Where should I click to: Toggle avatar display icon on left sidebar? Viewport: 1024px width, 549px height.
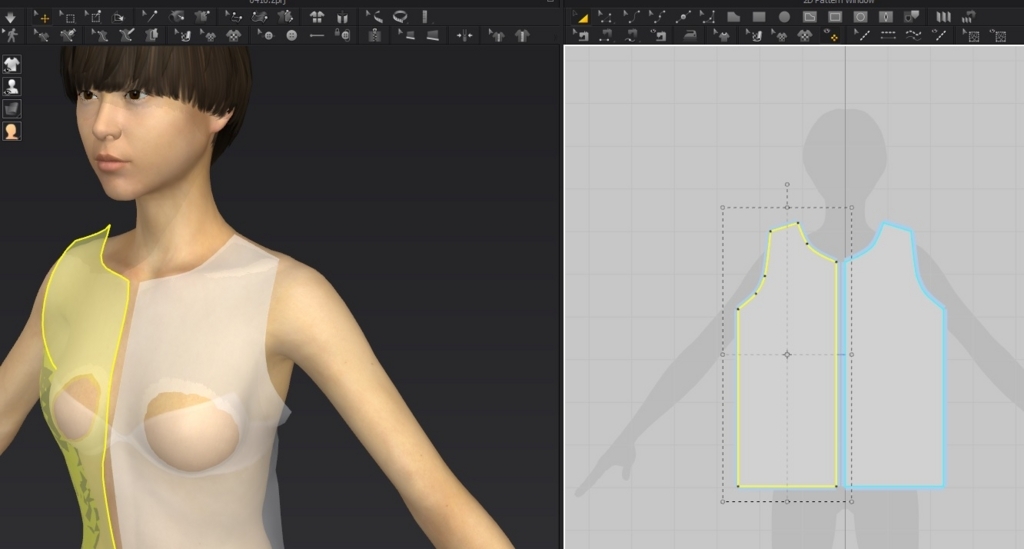(11, 86)
